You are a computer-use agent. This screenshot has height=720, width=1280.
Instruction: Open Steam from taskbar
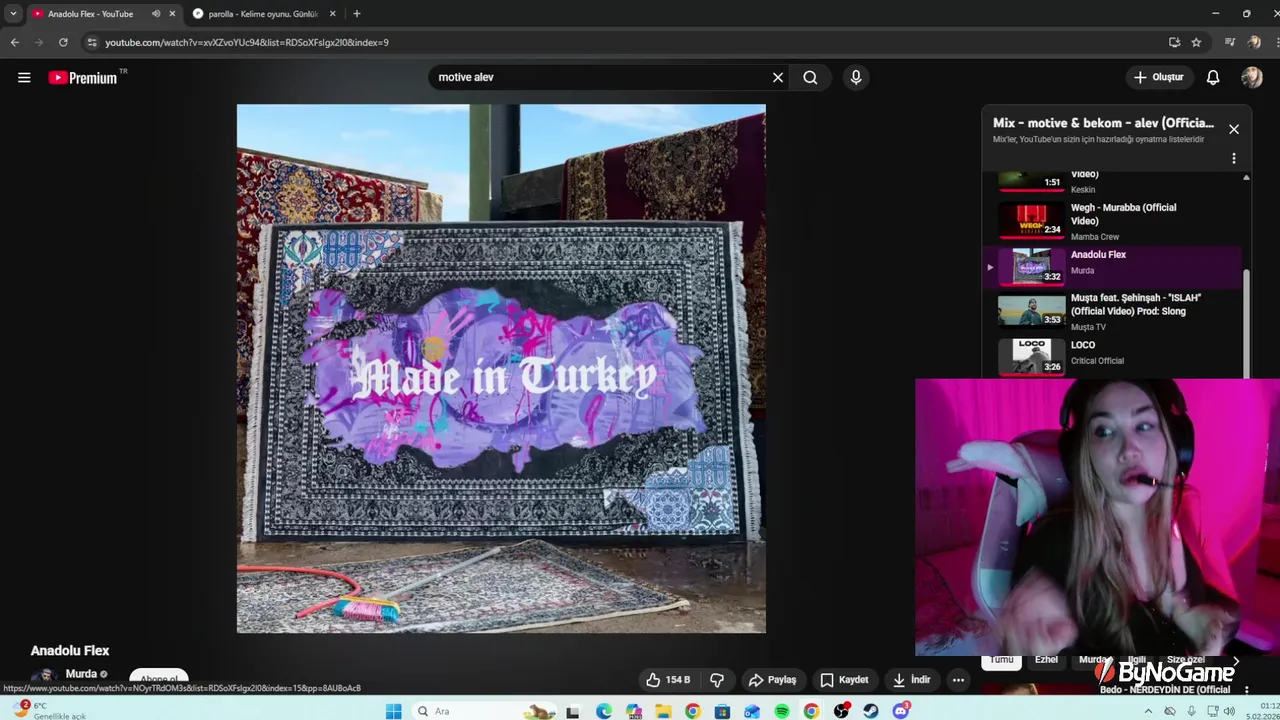point(871,711)
